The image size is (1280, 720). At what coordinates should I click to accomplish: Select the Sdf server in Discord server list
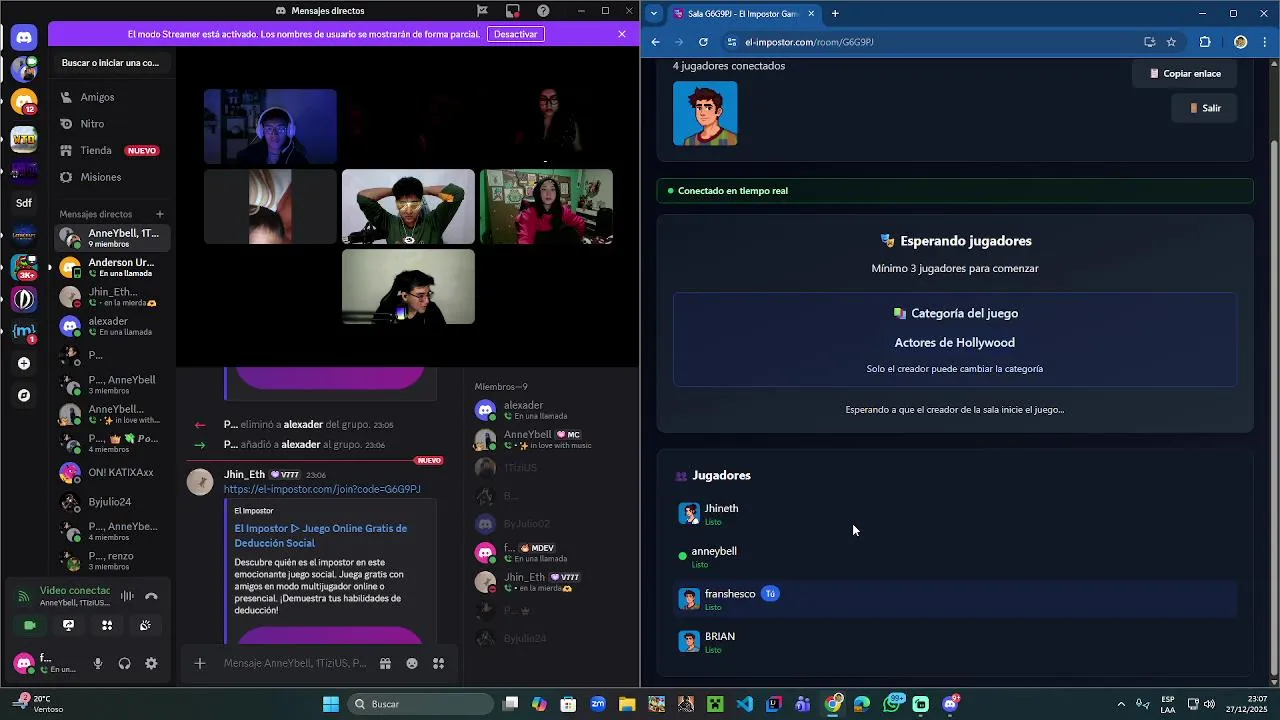coord(24,203)
